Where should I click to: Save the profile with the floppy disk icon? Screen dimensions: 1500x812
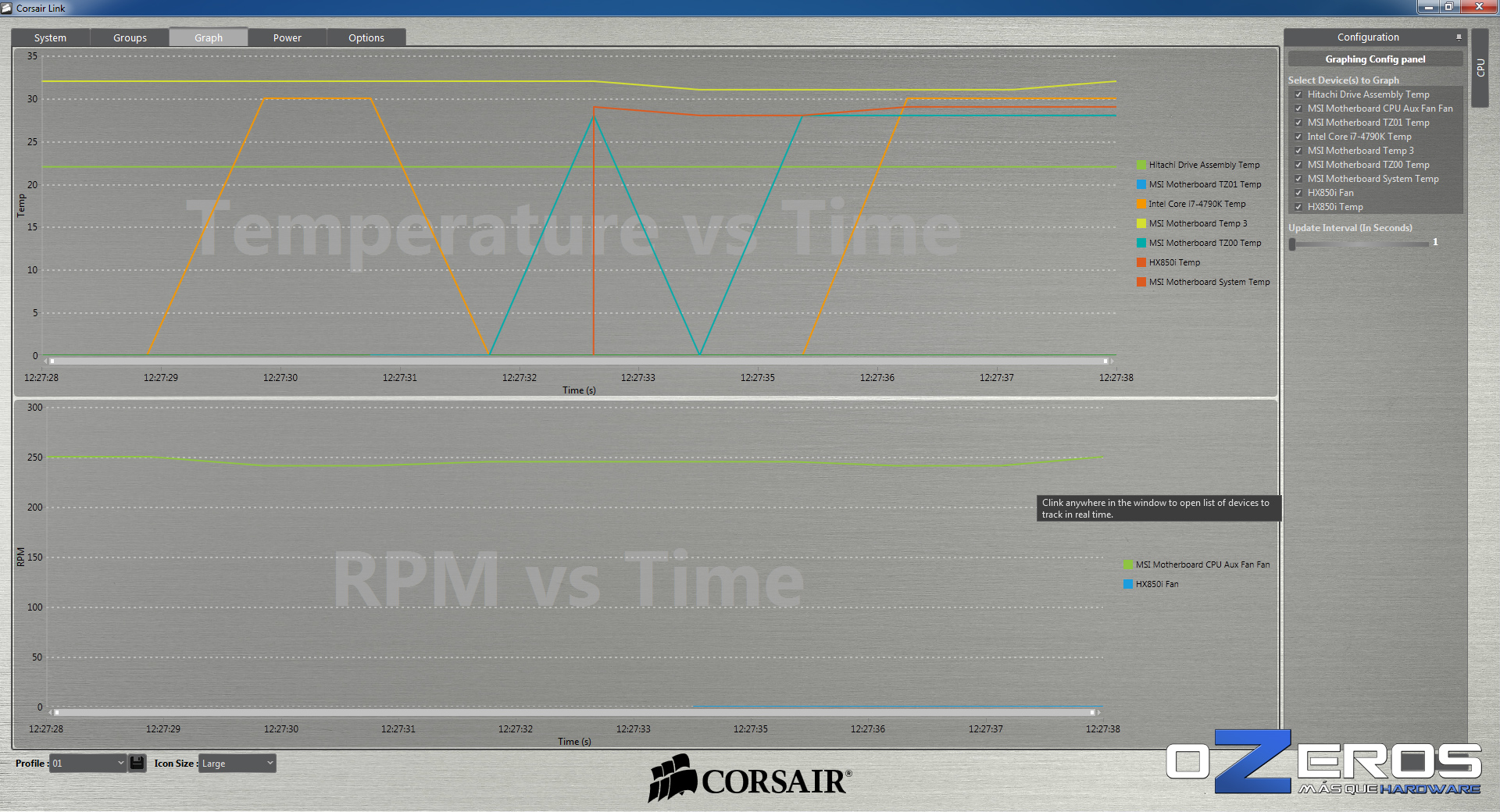(137, 763)
